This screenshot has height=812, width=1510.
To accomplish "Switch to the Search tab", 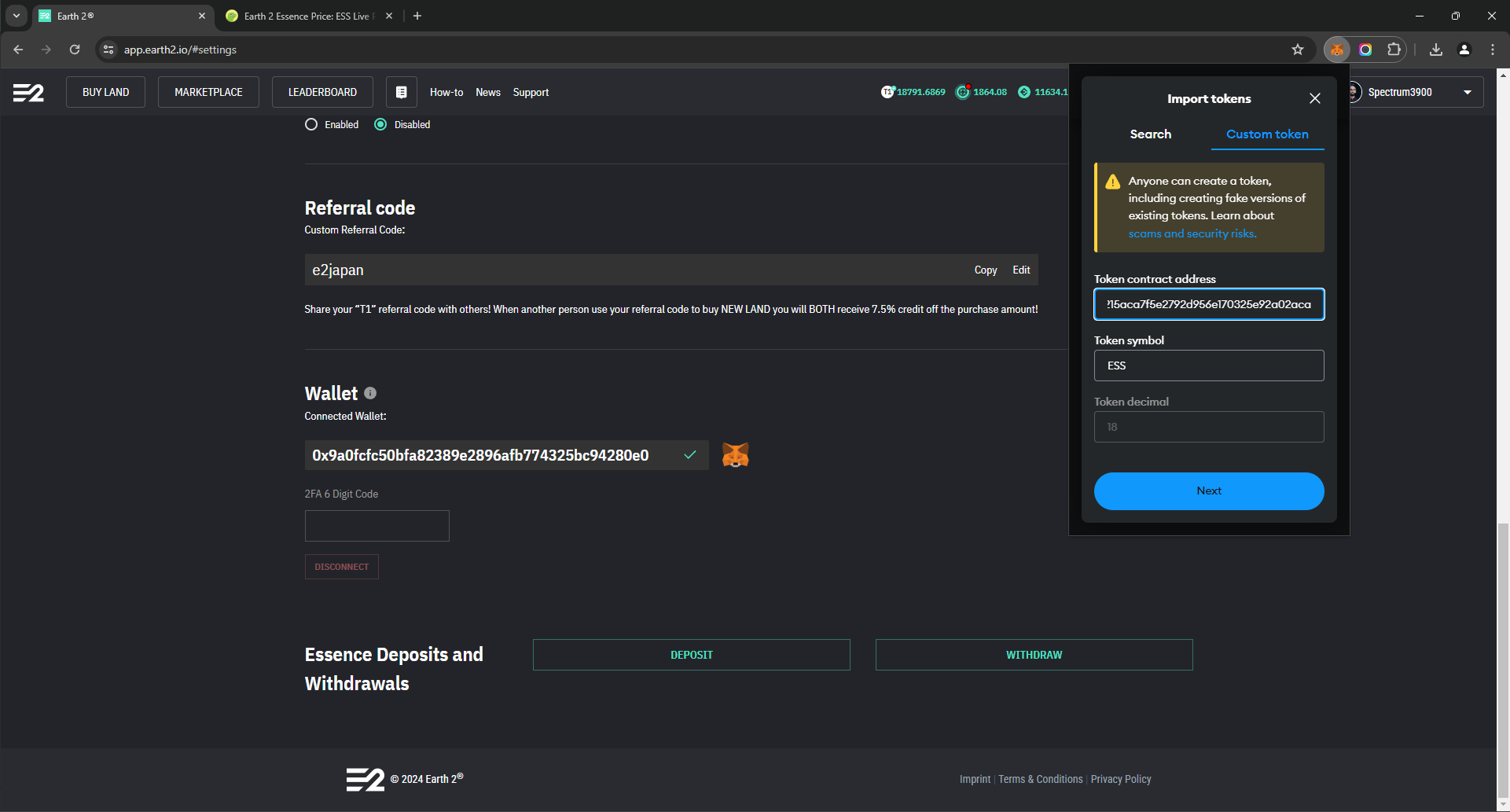I will pos(1150,134).
